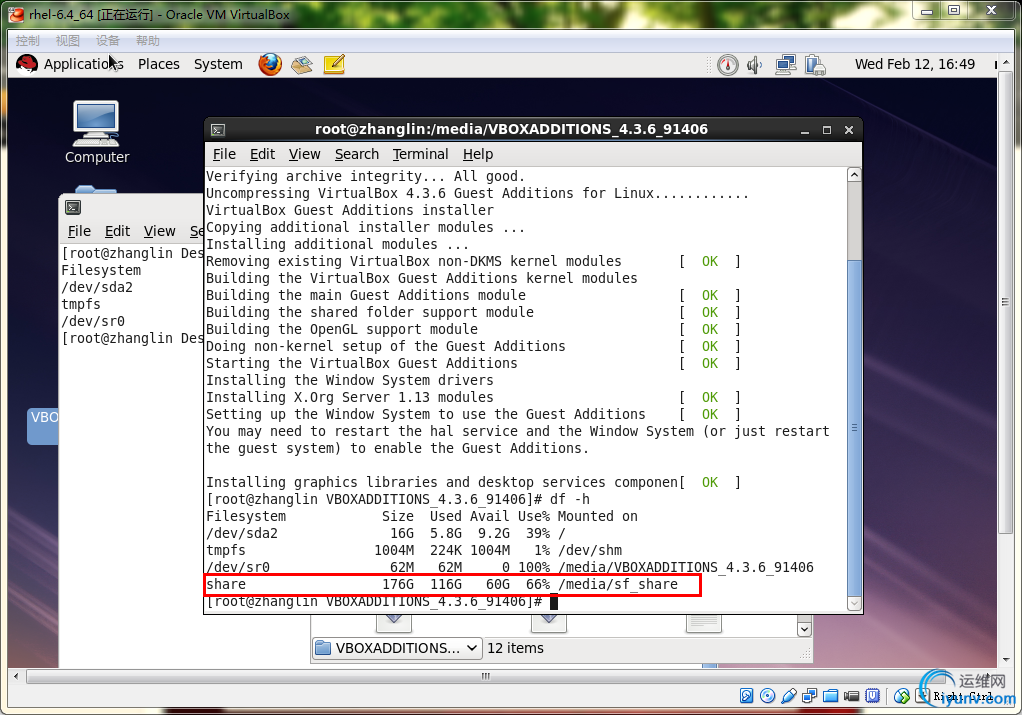
Task: Click the network adapters status icon
Action: (x=810, y=696)
